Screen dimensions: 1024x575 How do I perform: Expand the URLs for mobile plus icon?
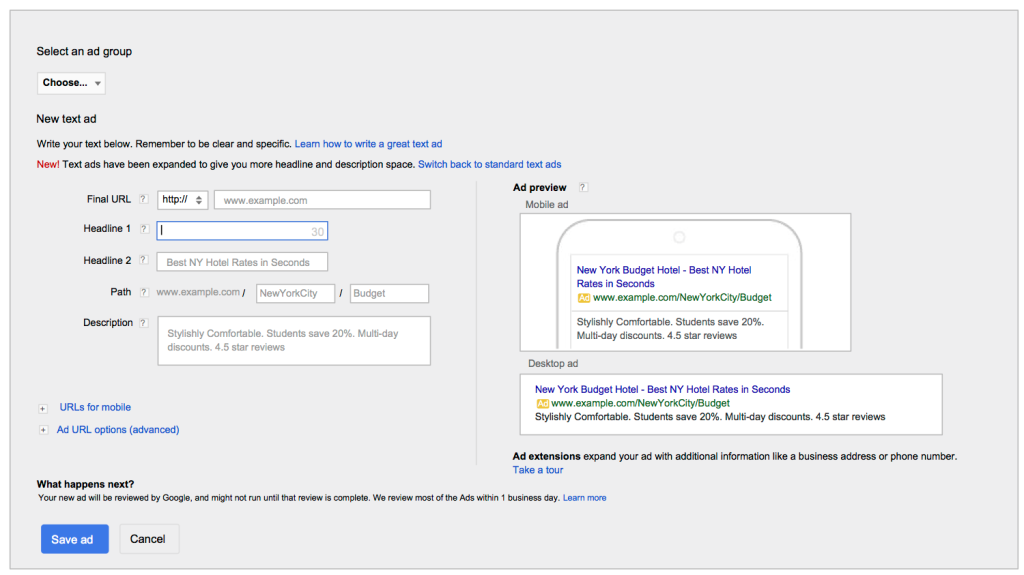point(42,408)
